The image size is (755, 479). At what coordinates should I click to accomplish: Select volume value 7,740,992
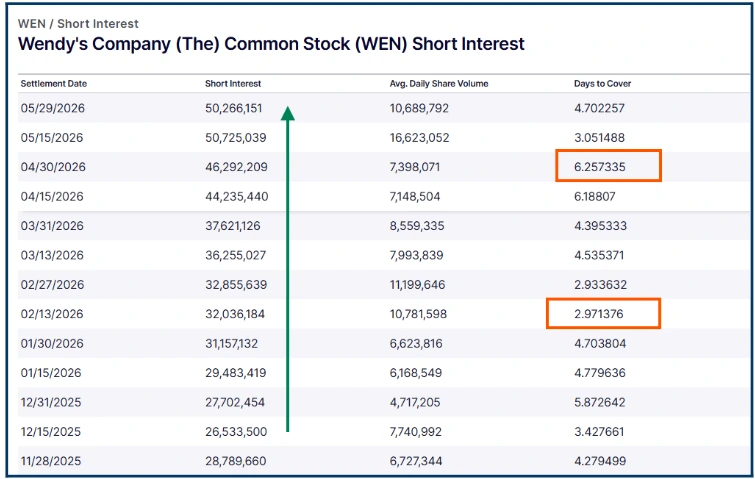(x=416, y=431)
